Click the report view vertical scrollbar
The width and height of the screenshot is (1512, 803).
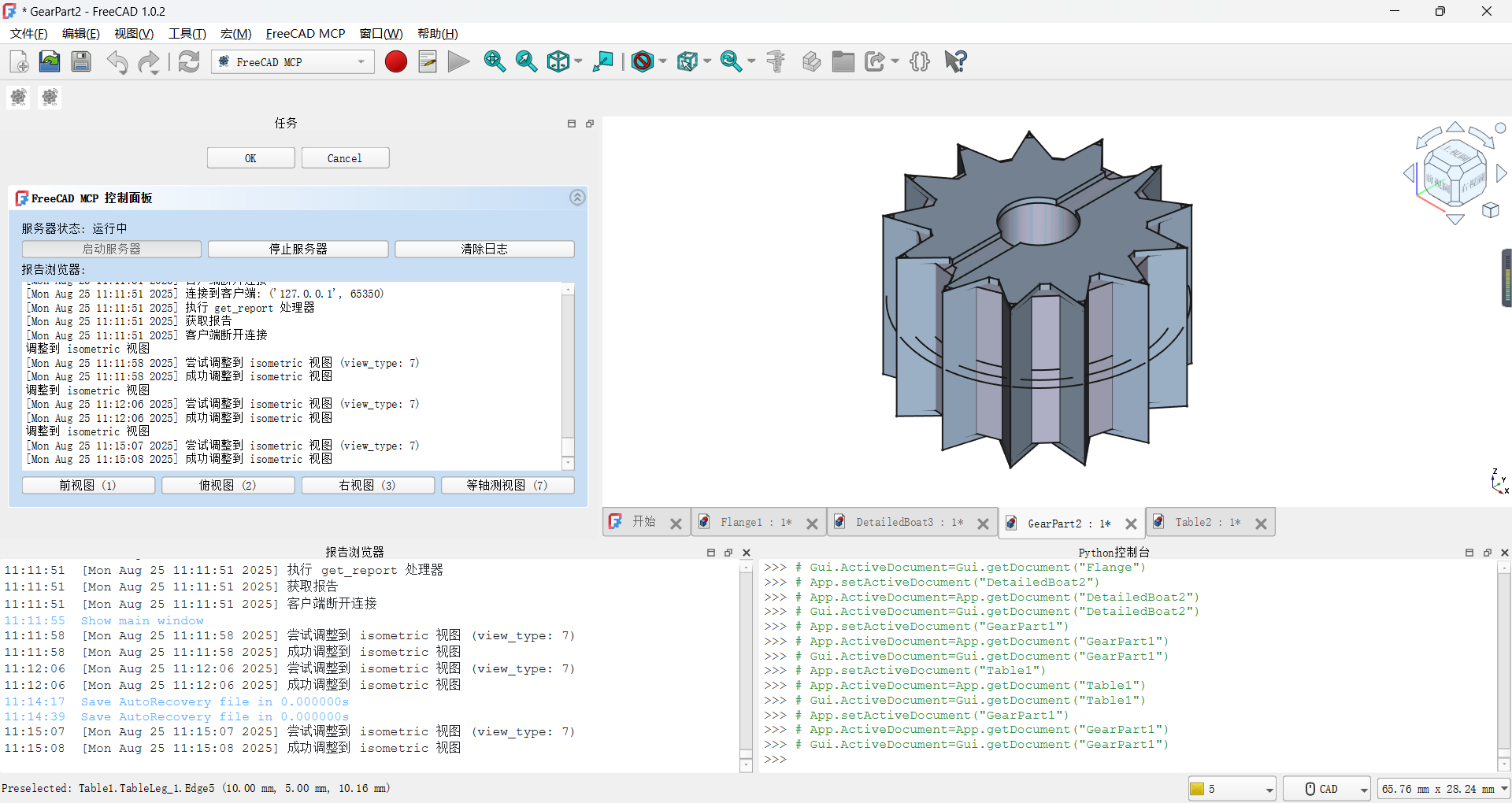click(746, 665)
